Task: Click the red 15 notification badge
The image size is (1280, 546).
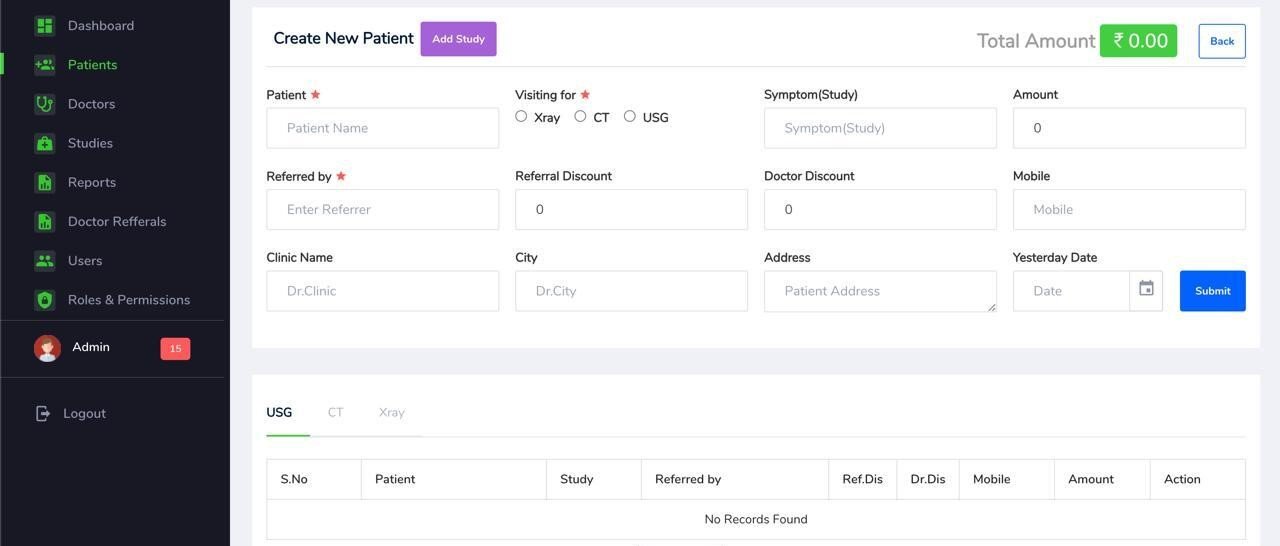Action: pos(175,348)
